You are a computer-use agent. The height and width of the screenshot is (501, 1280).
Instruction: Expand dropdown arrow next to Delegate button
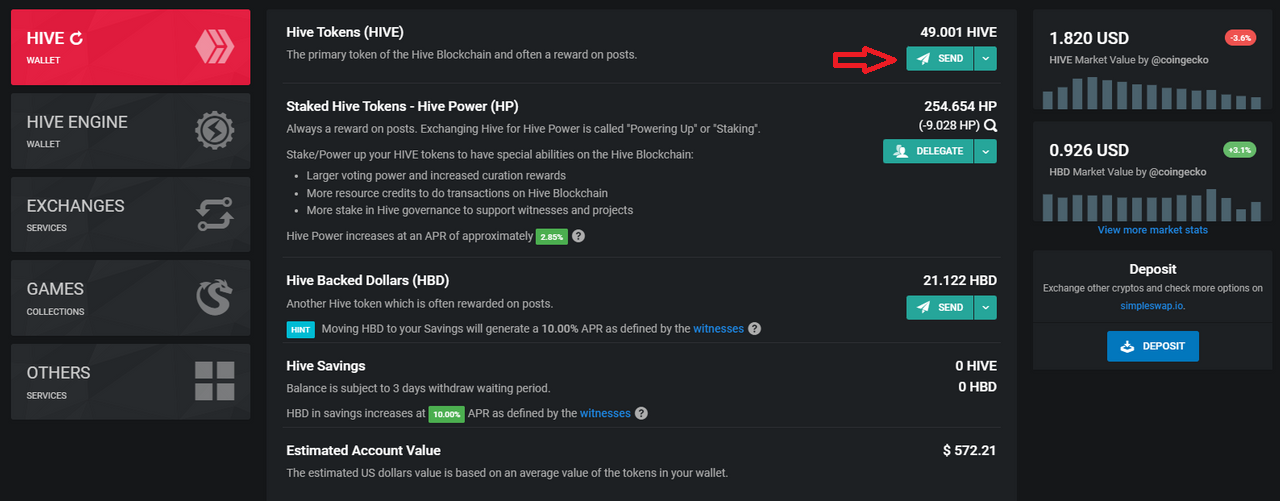click(x=985, y=151)
